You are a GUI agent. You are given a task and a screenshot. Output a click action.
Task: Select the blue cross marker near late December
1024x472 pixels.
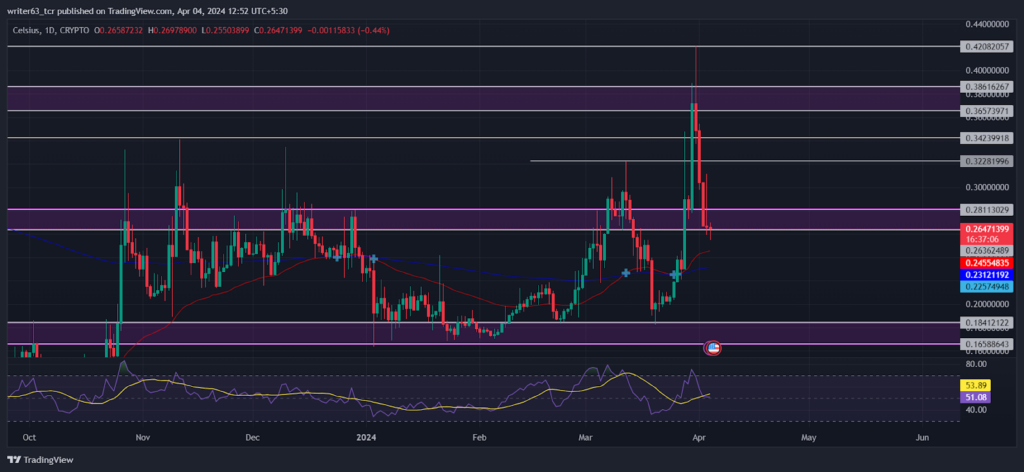tap(337, 257)
